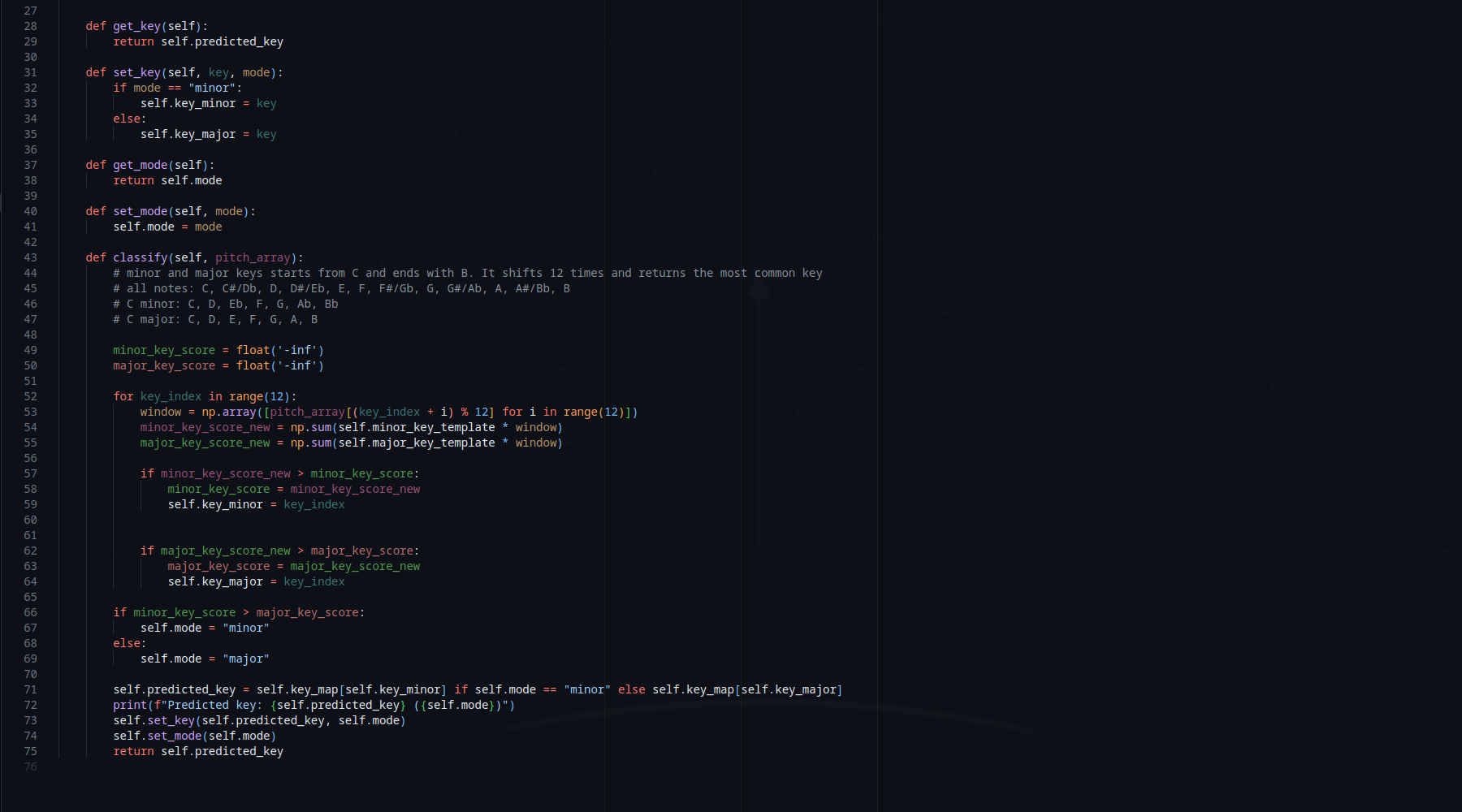Click line number 61 in the gutter
The width and height of the screenshot is (1462, 812).
(30, 535)
